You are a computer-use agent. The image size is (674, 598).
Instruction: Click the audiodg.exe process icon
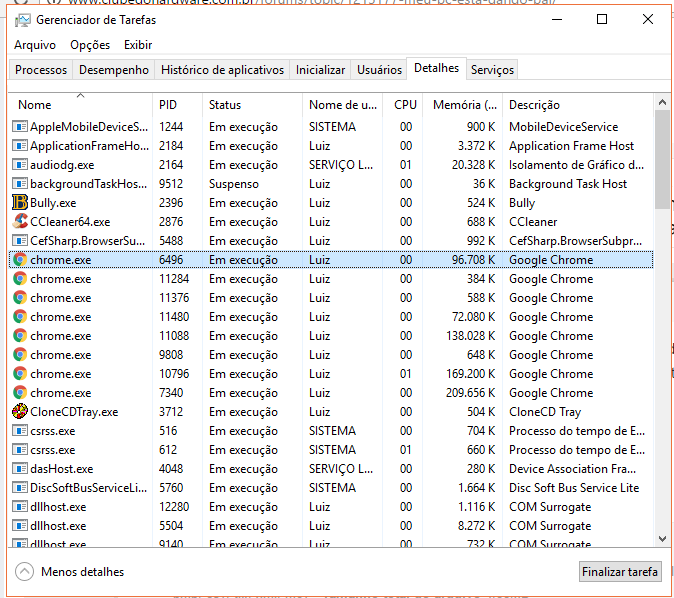20,165
